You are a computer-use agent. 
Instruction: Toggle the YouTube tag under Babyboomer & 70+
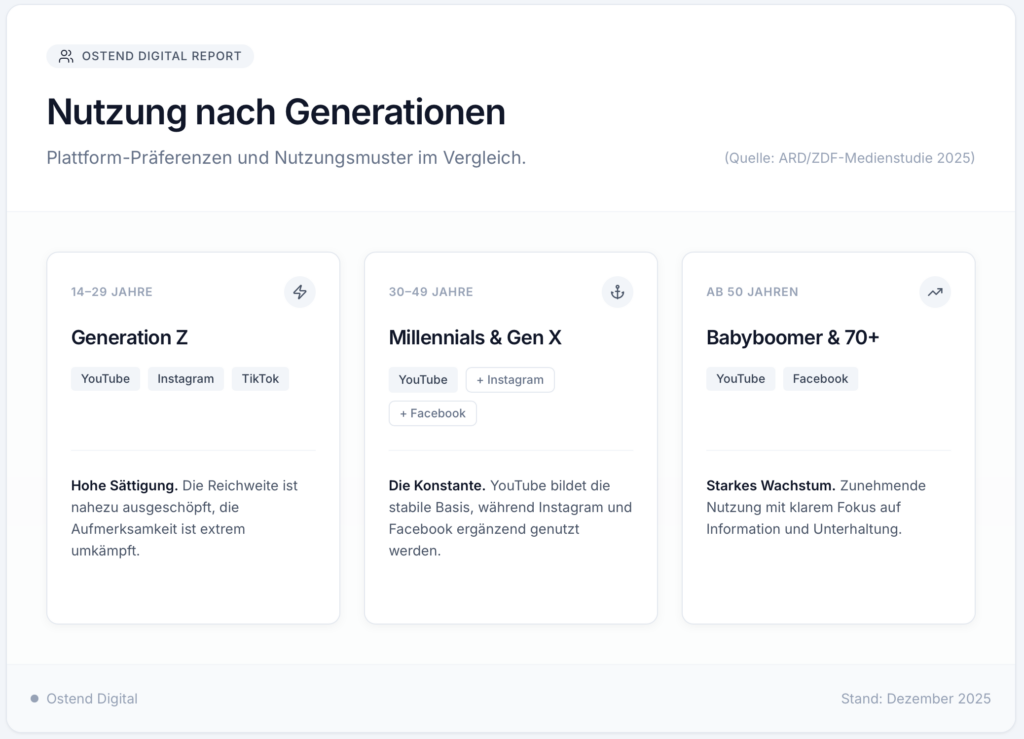pyautogui.click(x=740, y=378)
